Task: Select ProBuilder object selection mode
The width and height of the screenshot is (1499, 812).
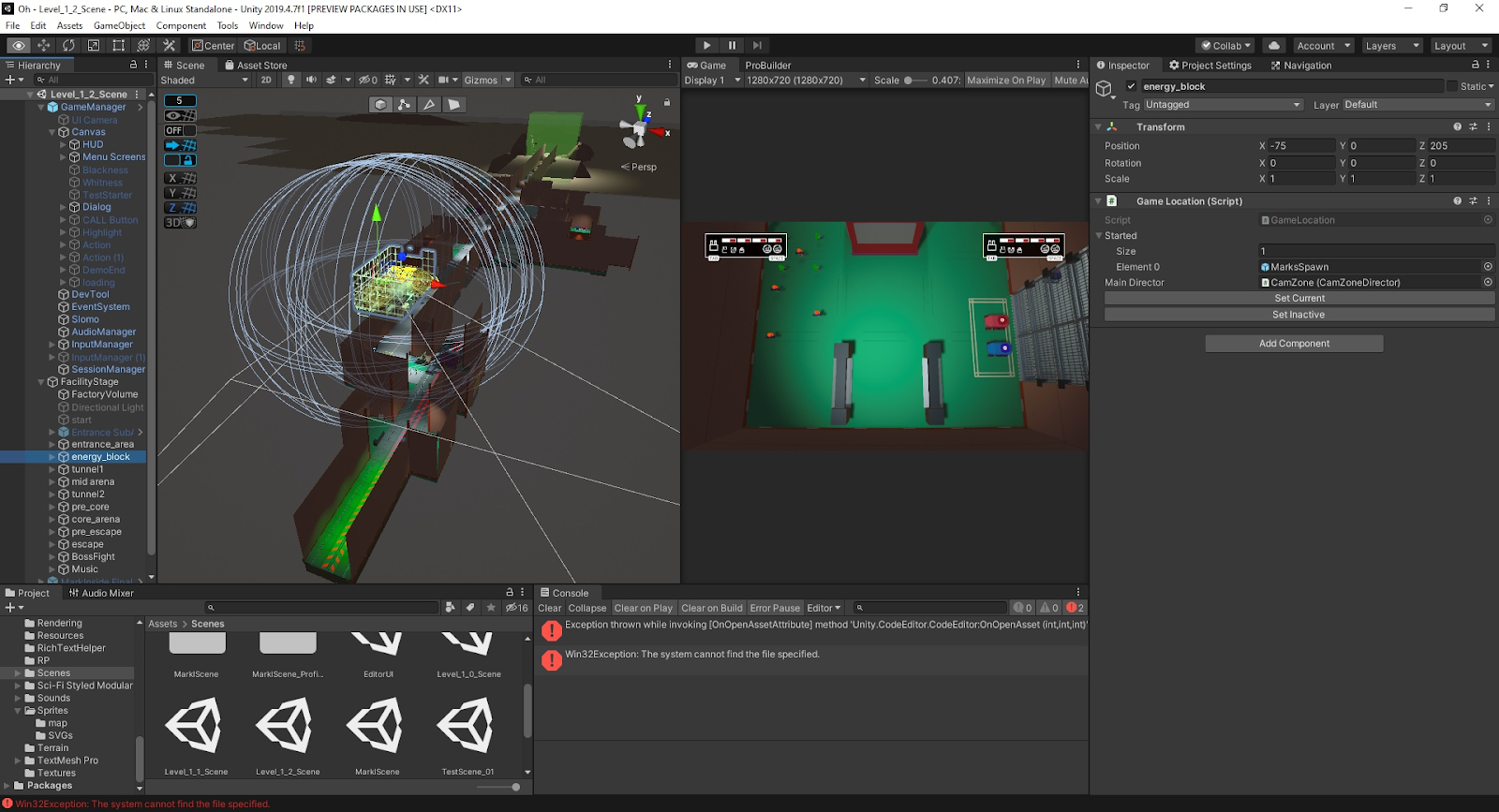Action: 380,104
